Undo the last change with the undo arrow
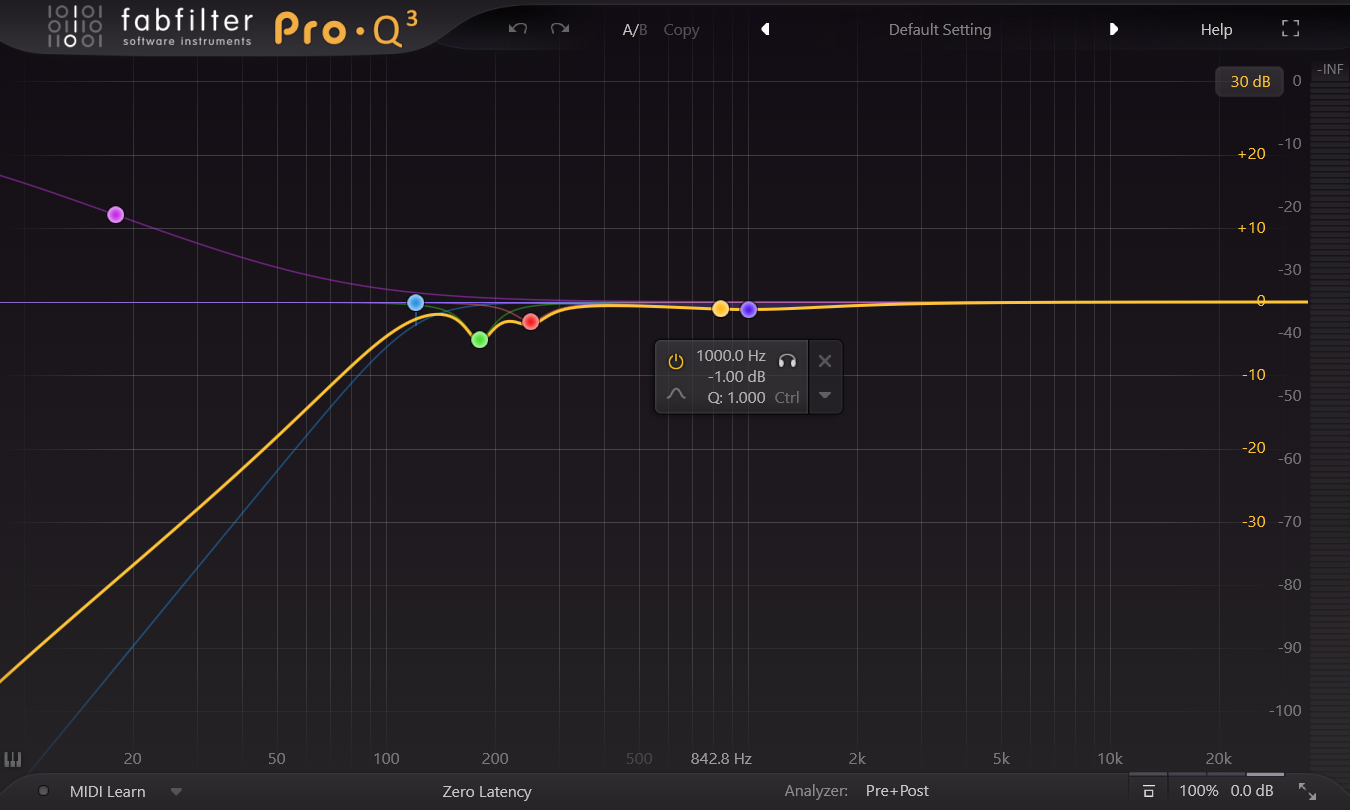This screenshot has height=810, width=1350. coord(517,29)
